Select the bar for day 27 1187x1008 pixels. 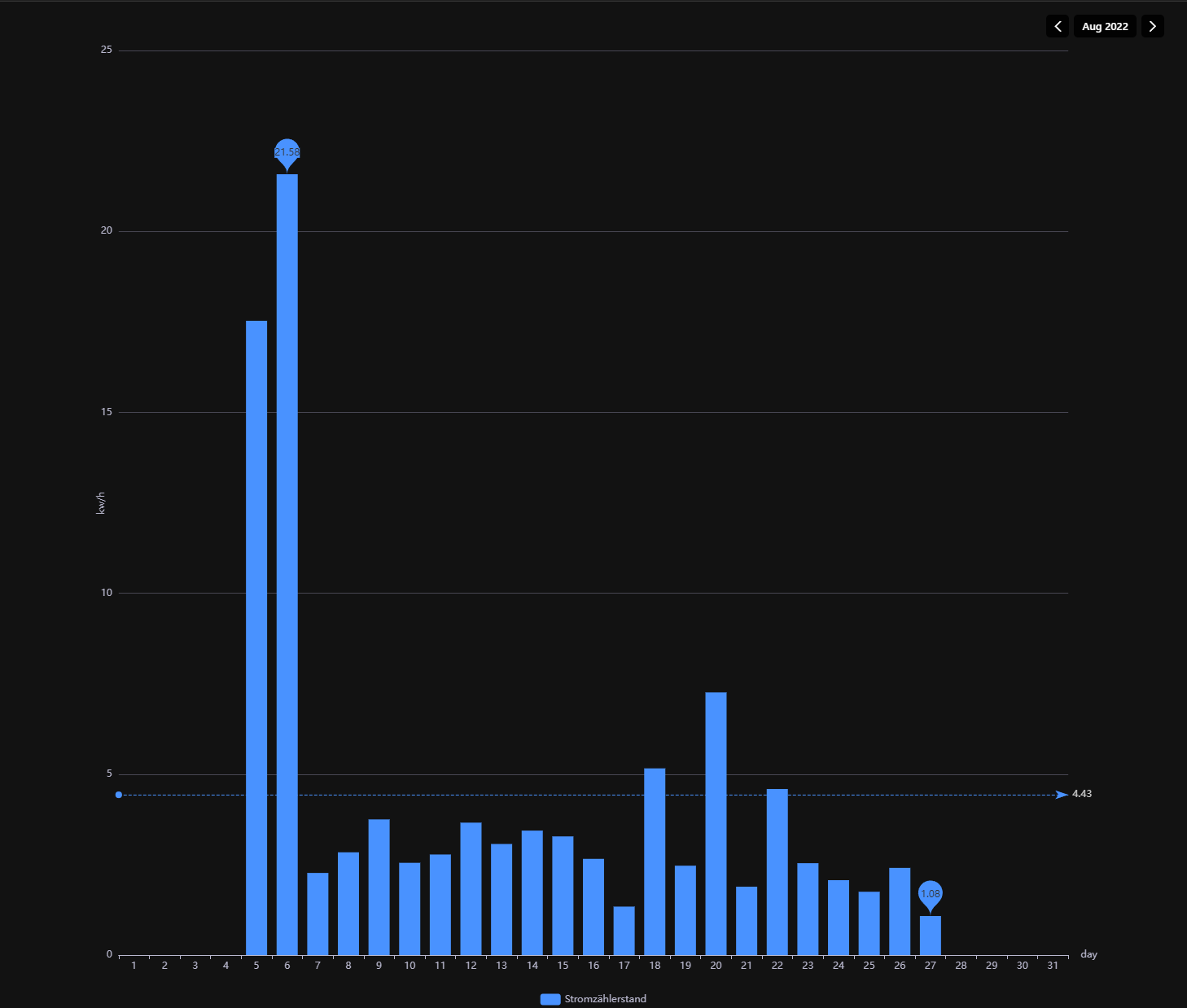tap(930, 936)
